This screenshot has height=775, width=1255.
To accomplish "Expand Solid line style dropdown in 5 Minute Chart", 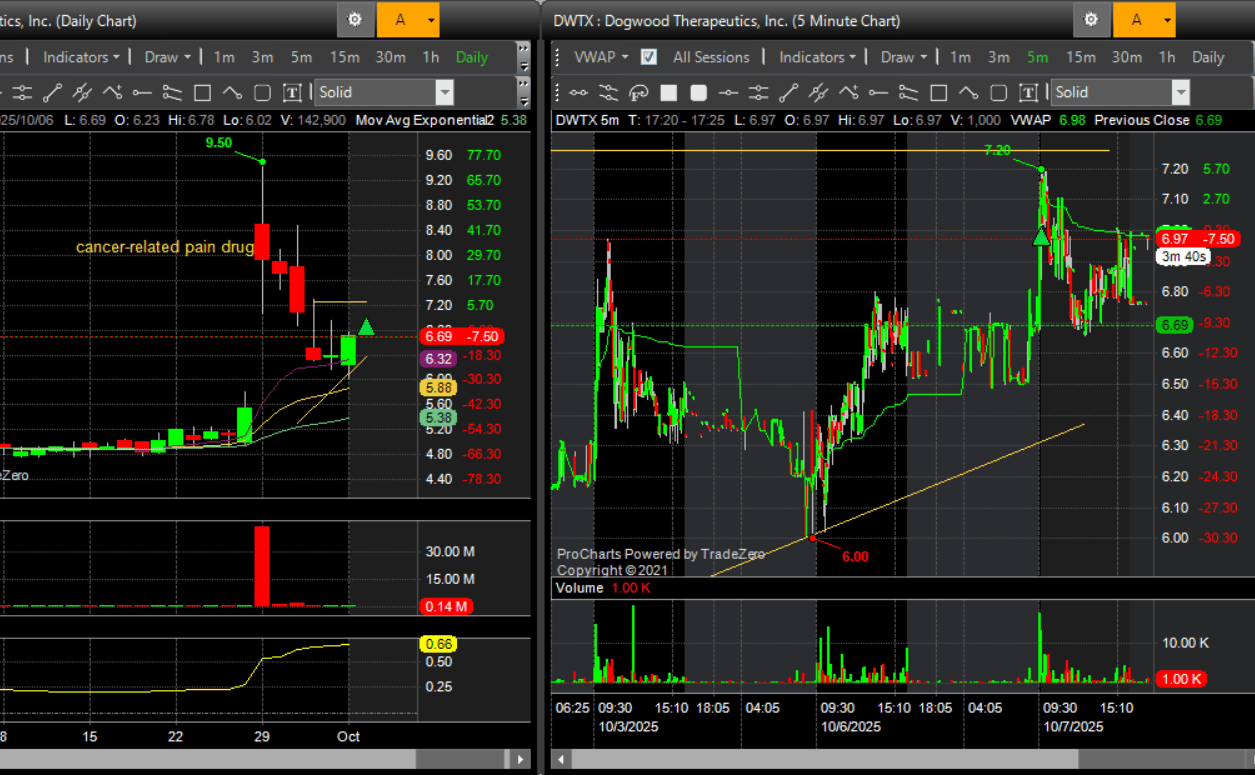I will (1180, 93).
